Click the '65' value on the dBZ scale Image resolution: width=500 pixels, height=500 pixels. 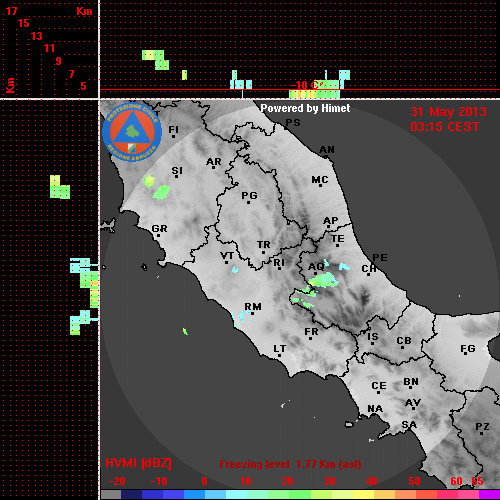tap(477, 481)
